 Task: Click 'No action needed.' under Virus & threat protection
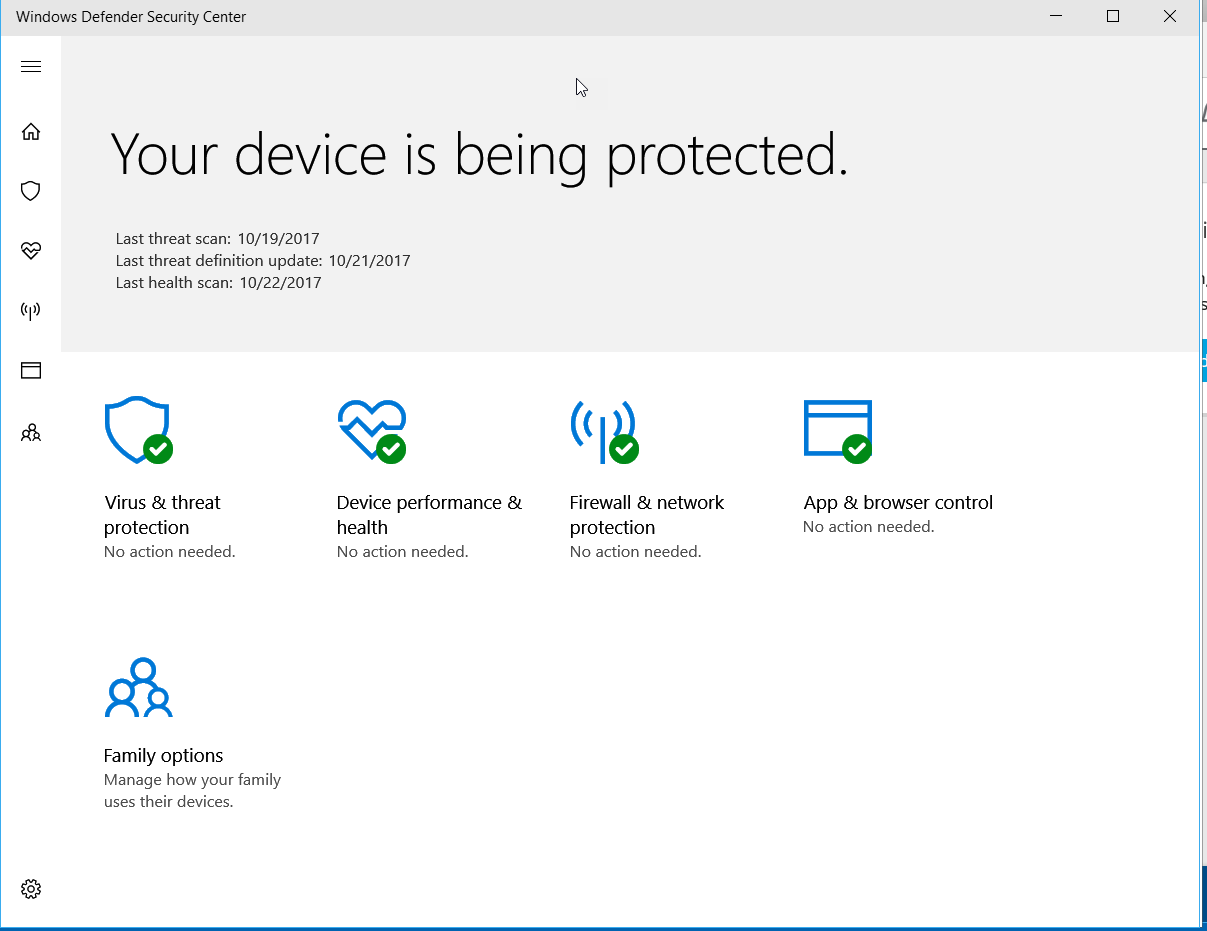[x=170, y=552]
